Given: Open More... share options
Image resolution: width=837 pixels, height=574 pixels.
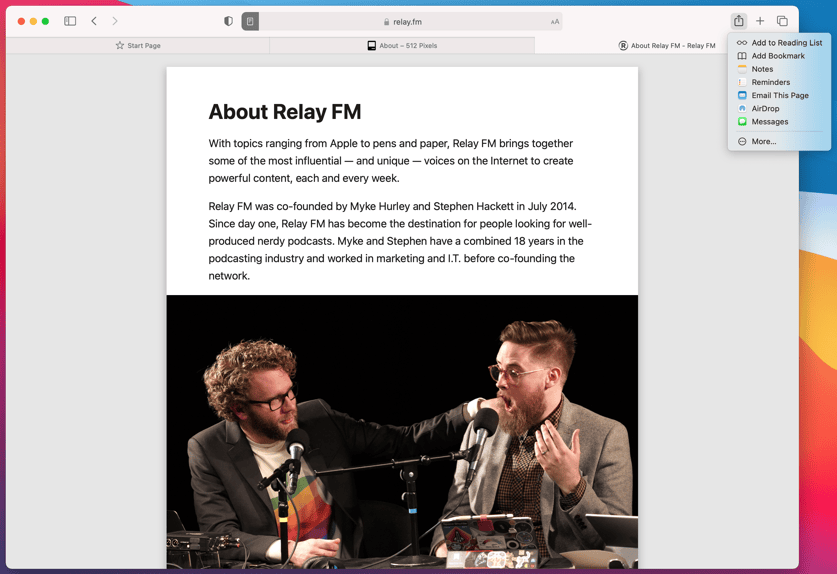Looking at the screenshot, I should (779, 141).
